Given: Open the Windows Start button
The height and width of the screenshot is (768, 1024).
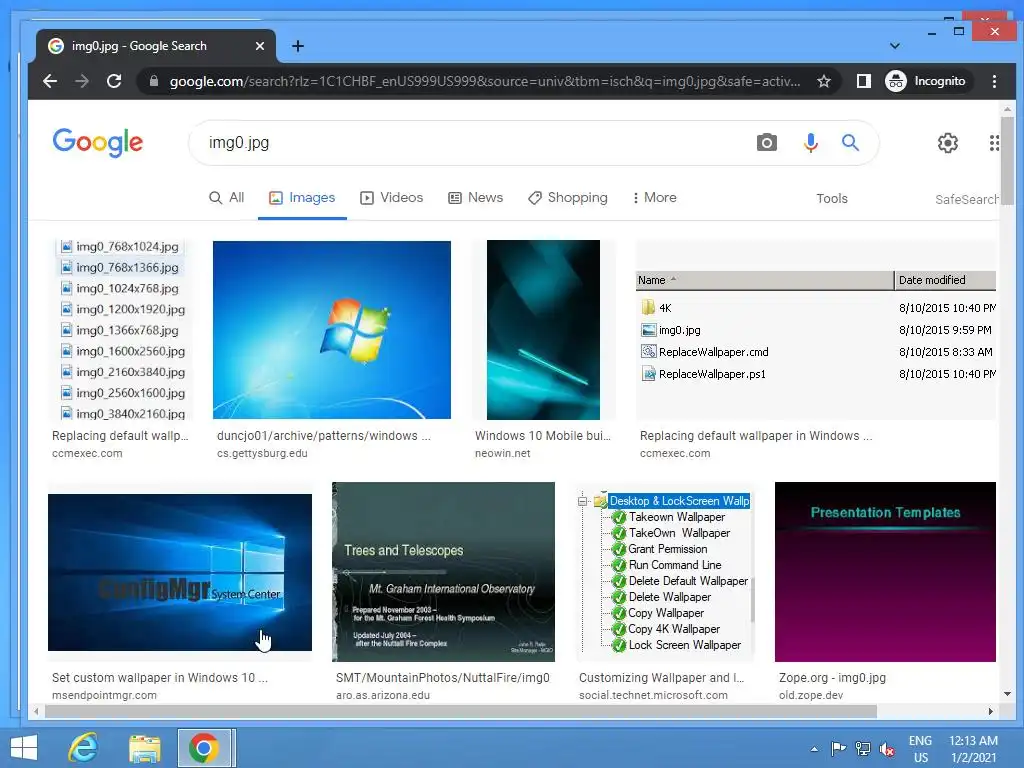Looking at the screenshot, I should tap(24, 748).
